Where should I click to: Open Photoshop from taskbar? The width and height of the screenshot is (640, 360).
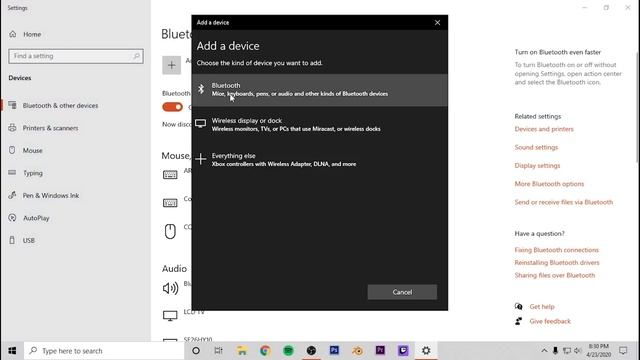(334, 351)
